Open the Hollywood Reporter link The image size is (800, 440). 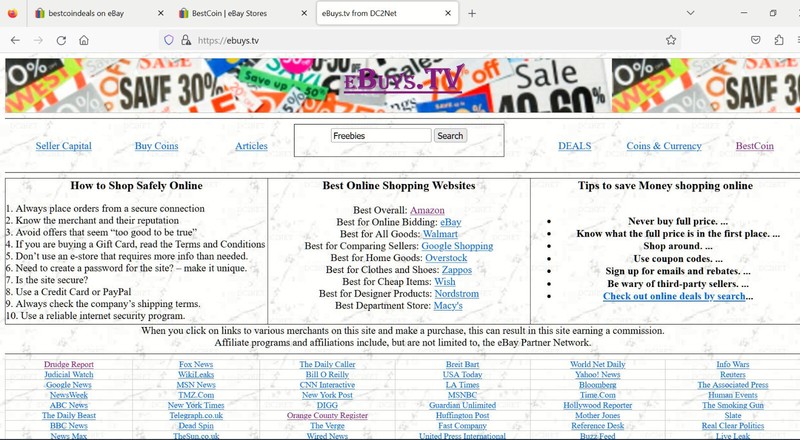tap(597, 405)
